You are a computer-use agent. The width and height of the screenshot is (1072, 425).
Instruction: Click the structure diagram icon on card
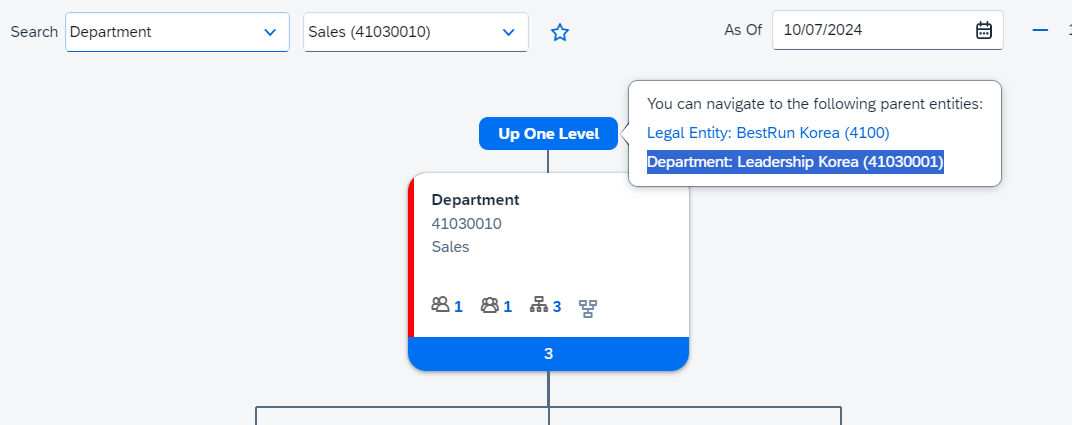[588, 309]
